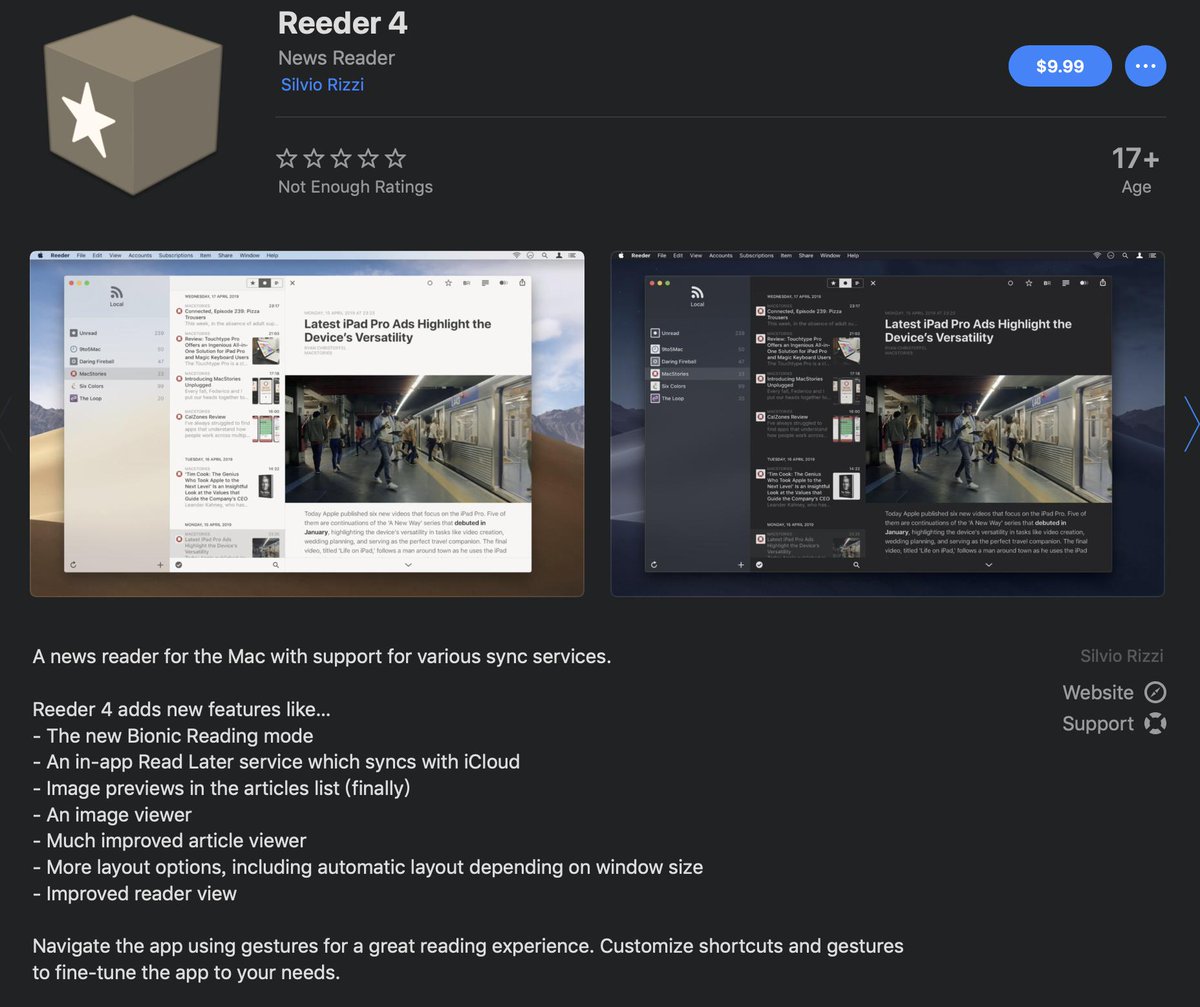
Task: Click the "new Bionic Reading mode" line
Action: pyautogui.click(x=173, y=736)
